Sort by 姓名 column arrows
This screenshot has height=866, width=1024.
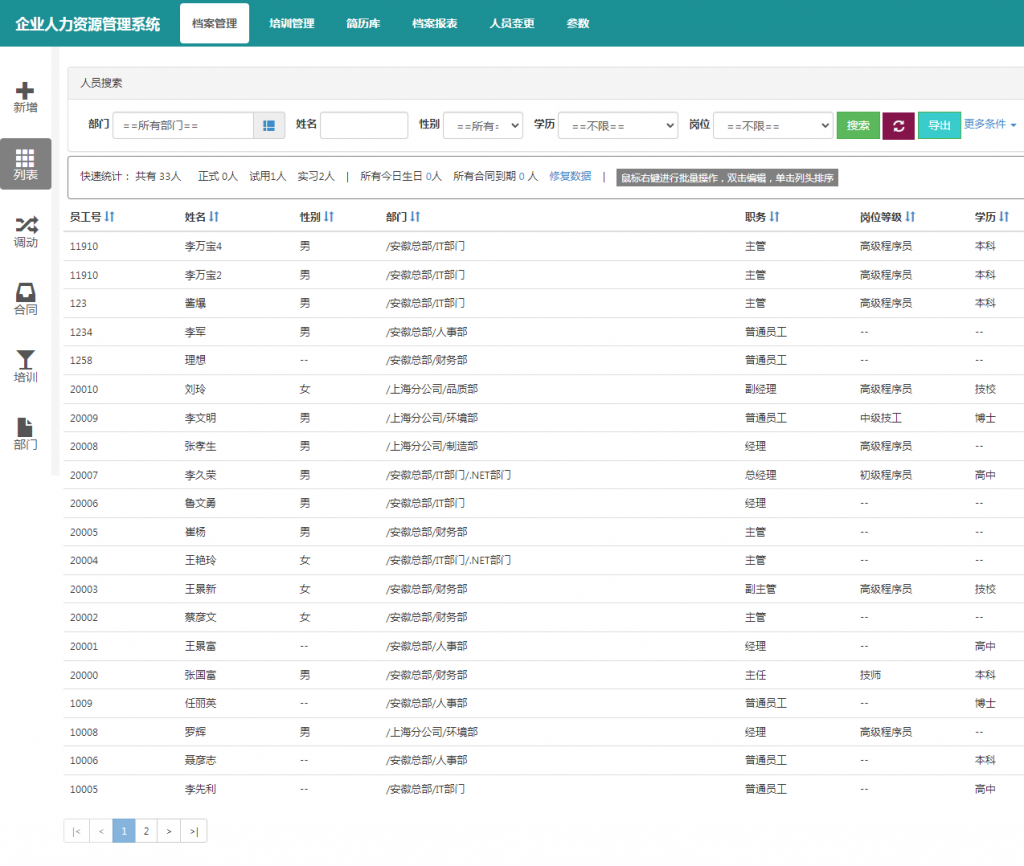click(214, 217)
